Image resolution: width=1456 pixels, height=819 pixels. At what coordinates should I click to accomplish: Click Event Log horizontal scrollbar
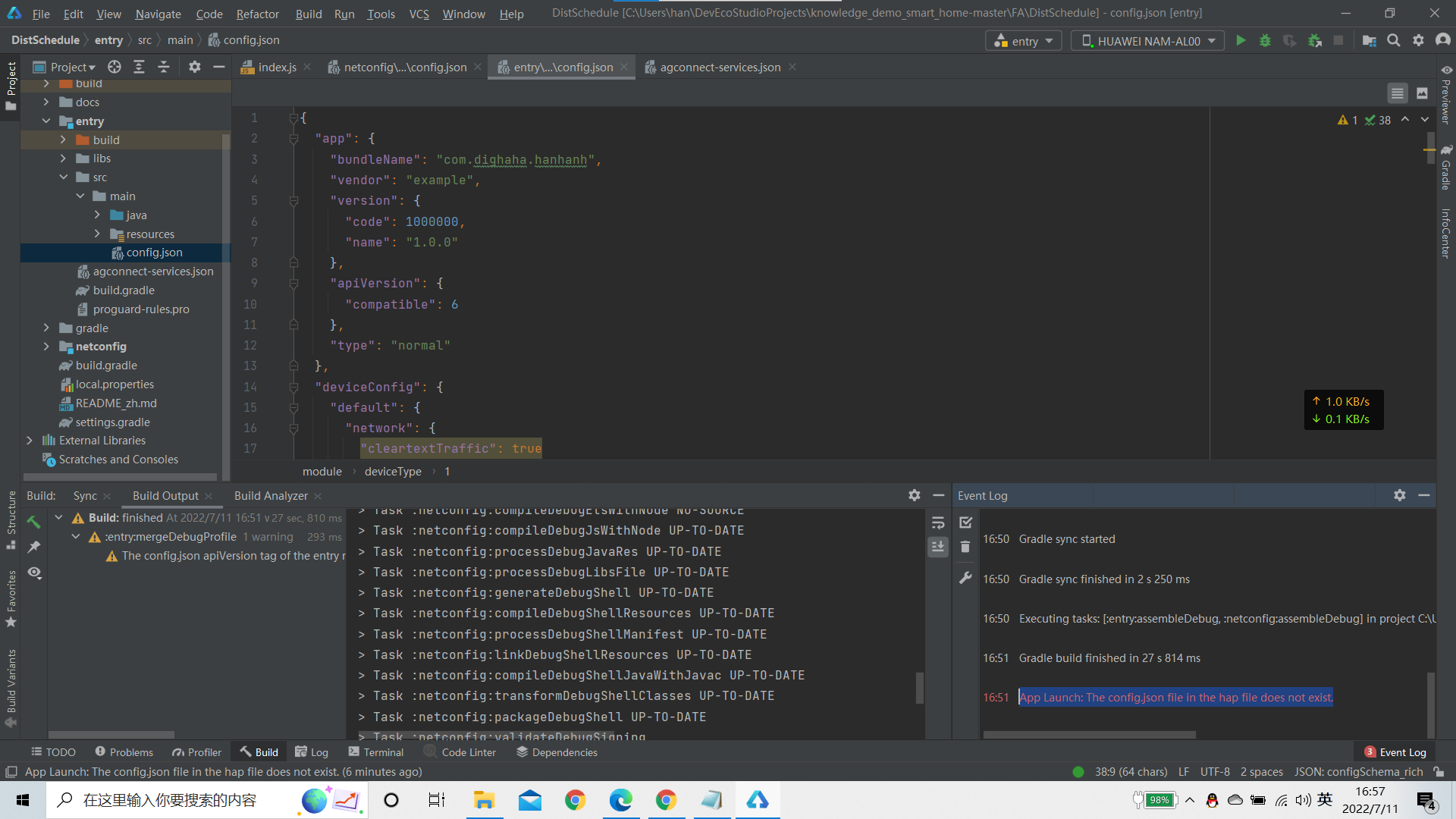1089,735
